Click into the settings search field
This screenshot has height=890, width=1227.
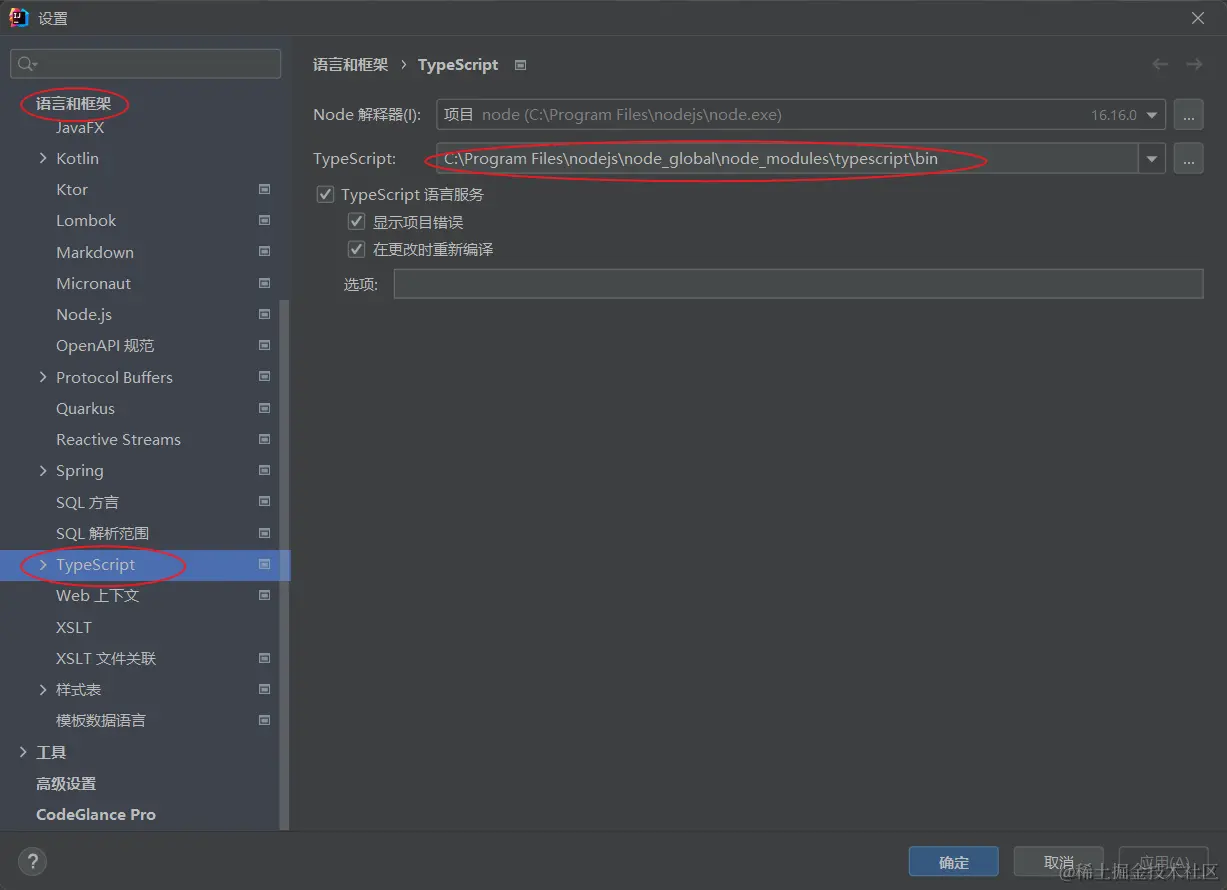(146, 64)
